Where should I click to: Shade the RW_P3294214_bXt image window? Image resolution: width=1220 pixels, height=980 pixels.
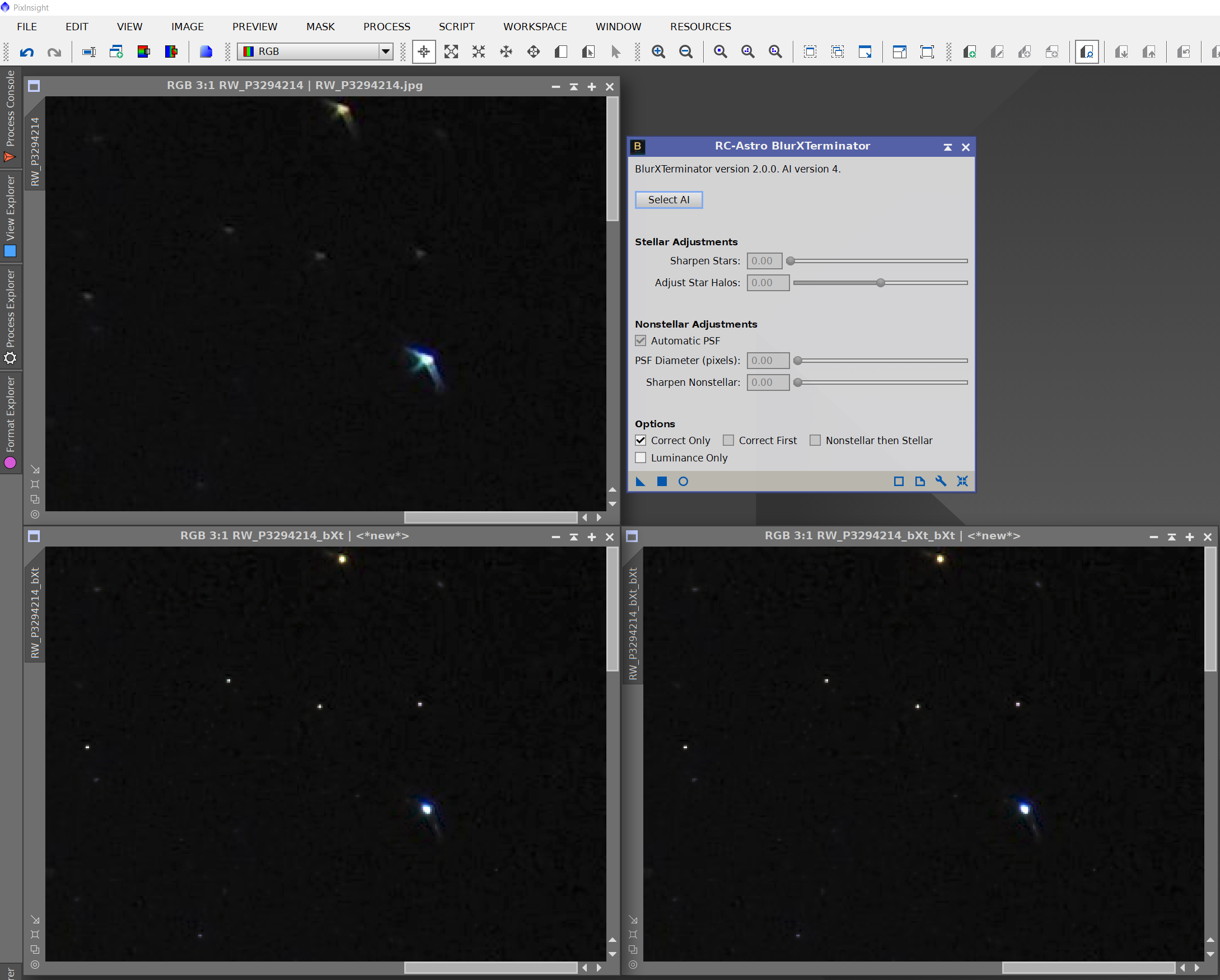click(x=574, y=537)
